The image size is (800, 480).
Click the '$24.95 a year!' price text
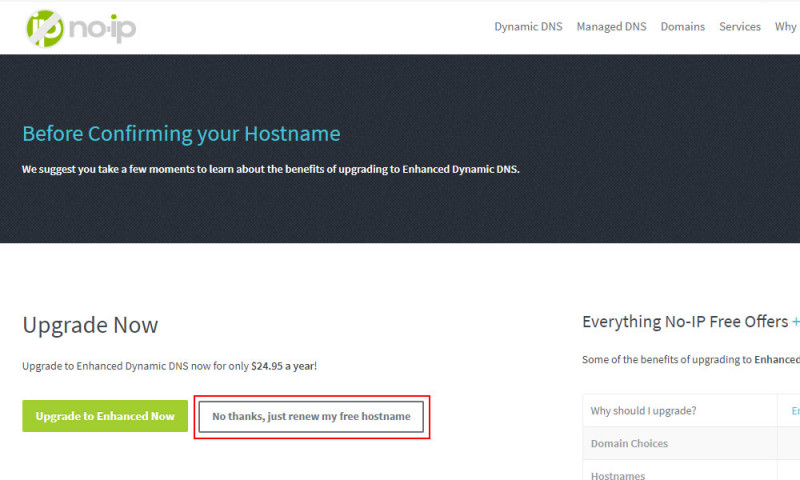284,366
